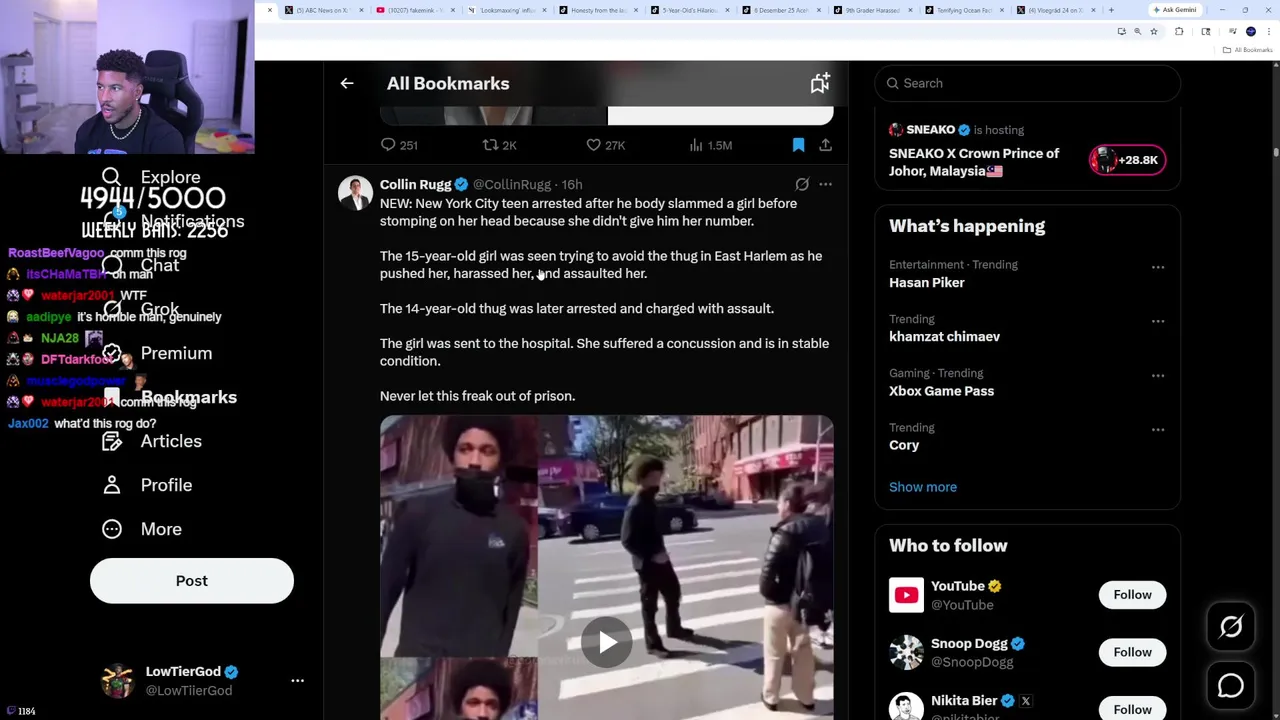Screen dimensions: 1280x720
Task: Open Profile in the sidebar
Action: [x=146, y=485]
